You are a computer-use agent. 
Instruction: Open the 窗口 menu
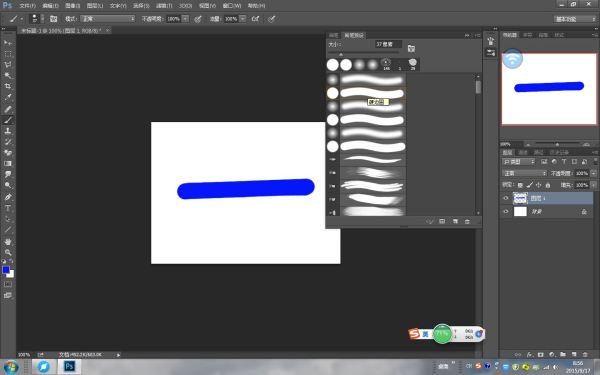pyautogui.click(x=232, y=6)
